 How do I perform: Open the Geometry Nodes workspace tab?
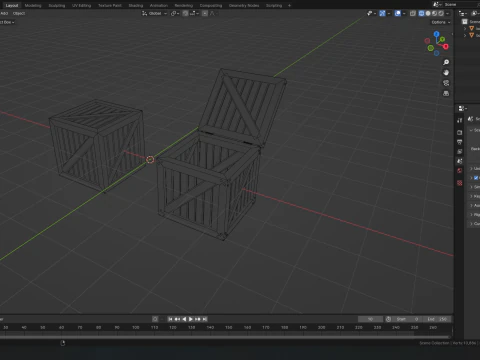pos(244,5)
